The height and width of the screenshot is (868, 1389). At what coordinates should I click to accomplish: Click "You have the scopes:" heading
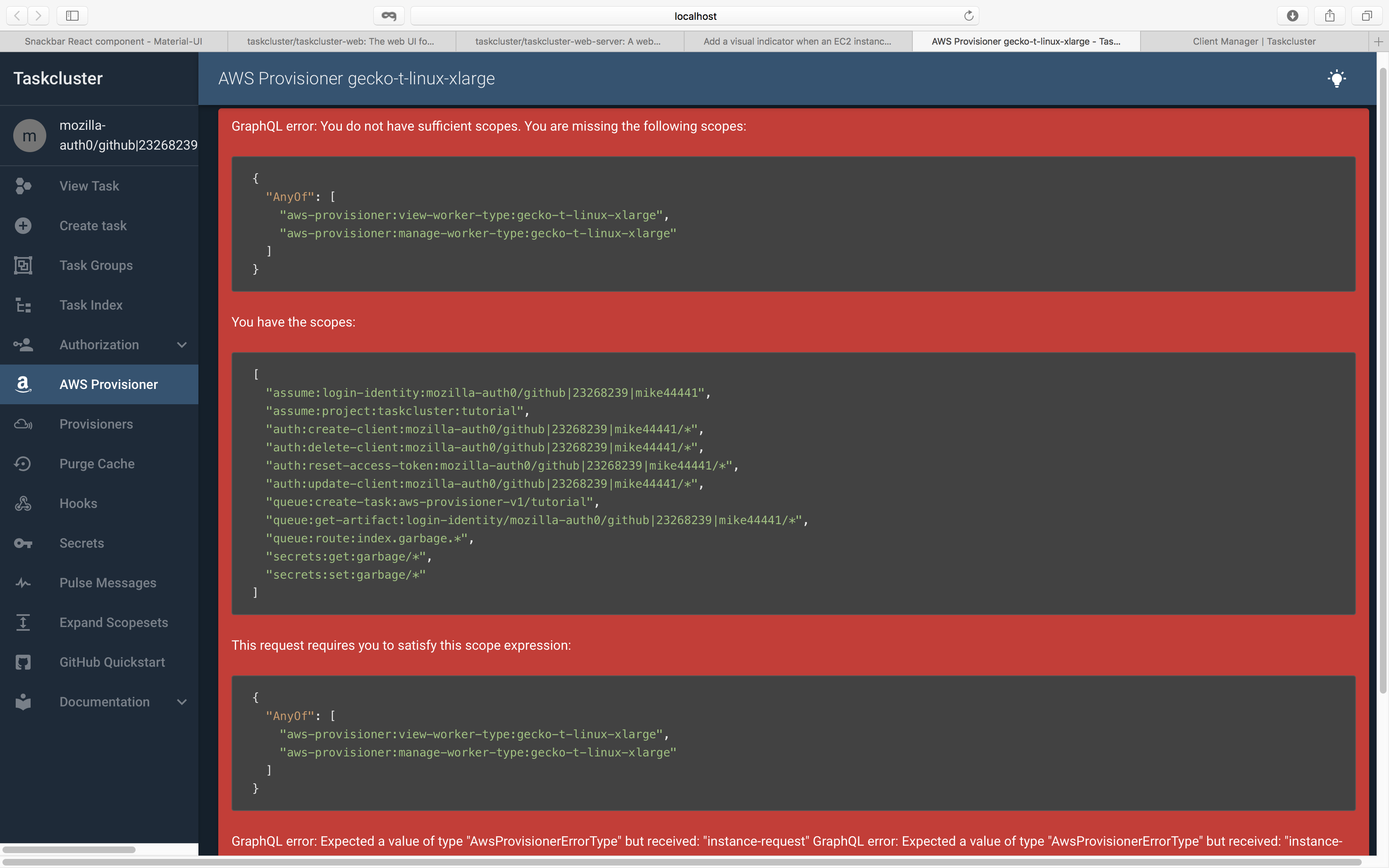[293, 322]
